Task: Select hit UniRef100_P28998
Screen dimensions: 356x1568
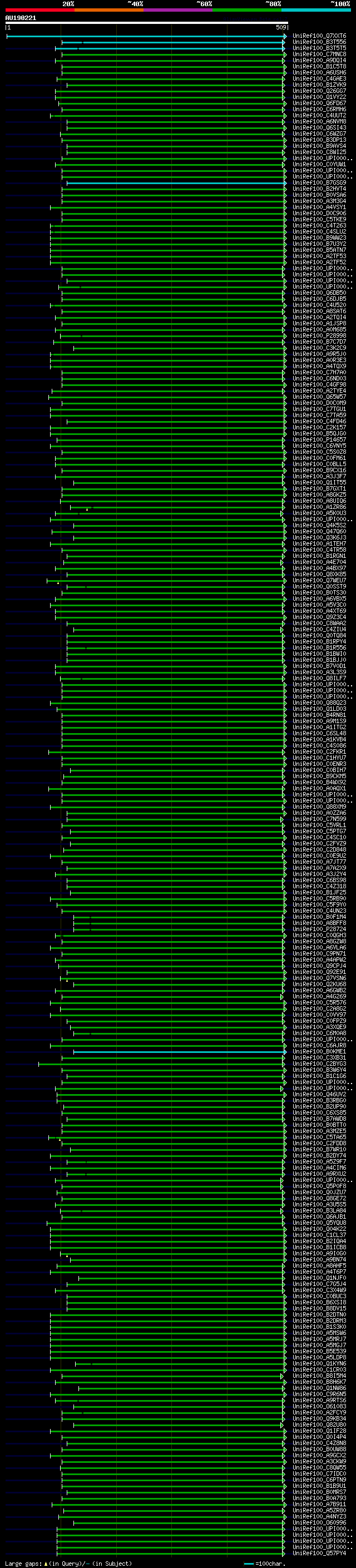Action: pos(319,336)
